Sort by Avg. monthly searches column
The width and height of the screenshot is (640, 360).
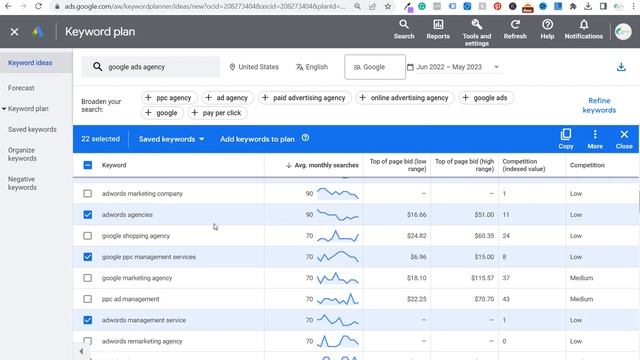322,165
